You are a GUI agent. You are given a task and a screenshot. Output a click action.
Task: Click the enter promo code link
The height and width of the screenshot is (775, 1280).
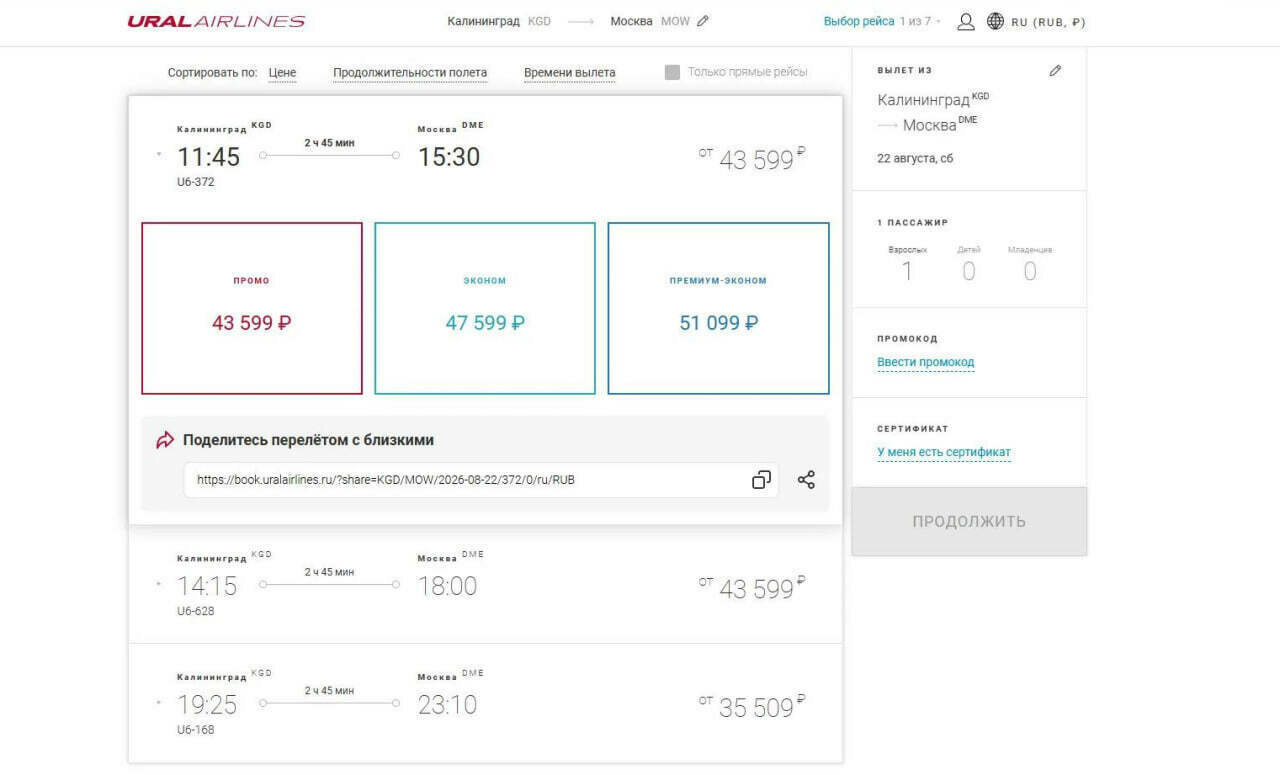click(926, 362)
